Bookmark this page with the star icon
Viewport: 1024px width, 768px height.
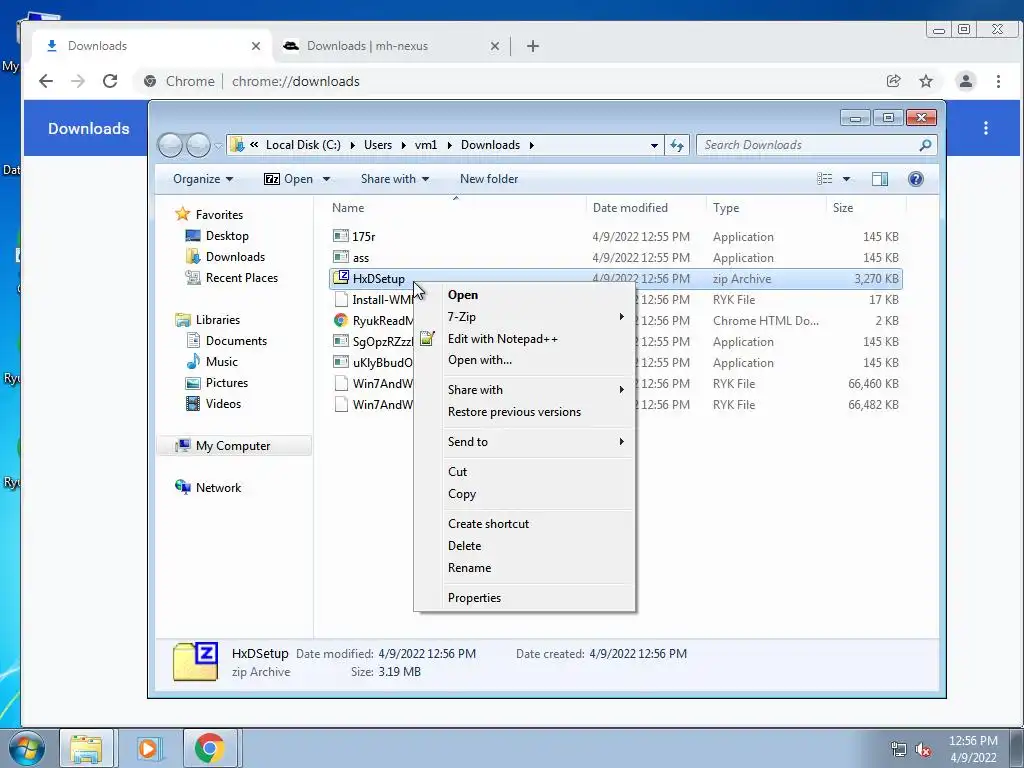click(925, 81)
